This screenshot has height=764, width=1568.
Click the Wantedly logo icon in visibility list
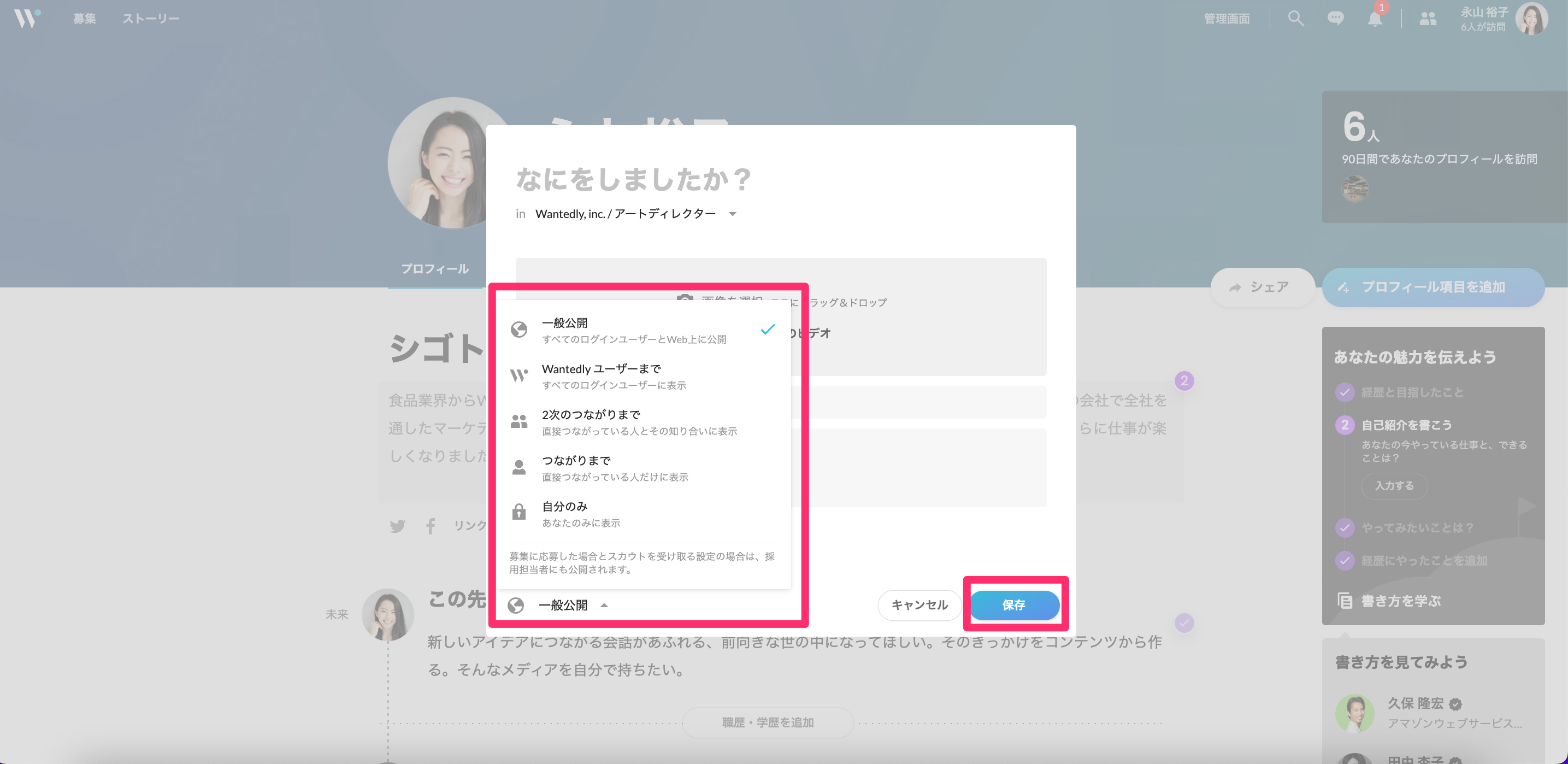518,375
